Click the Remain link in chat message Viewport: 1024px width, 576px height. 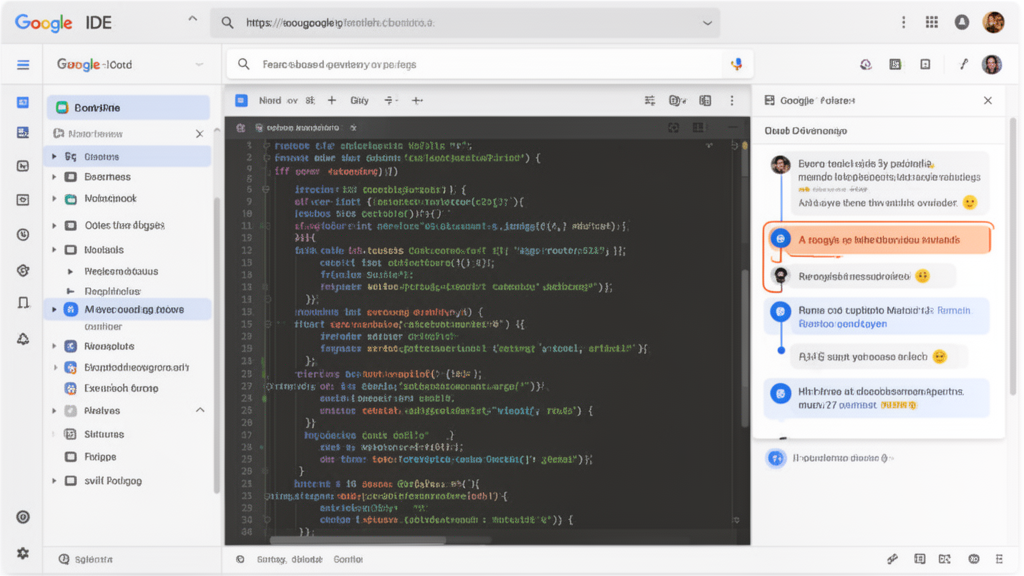point(953,310)
